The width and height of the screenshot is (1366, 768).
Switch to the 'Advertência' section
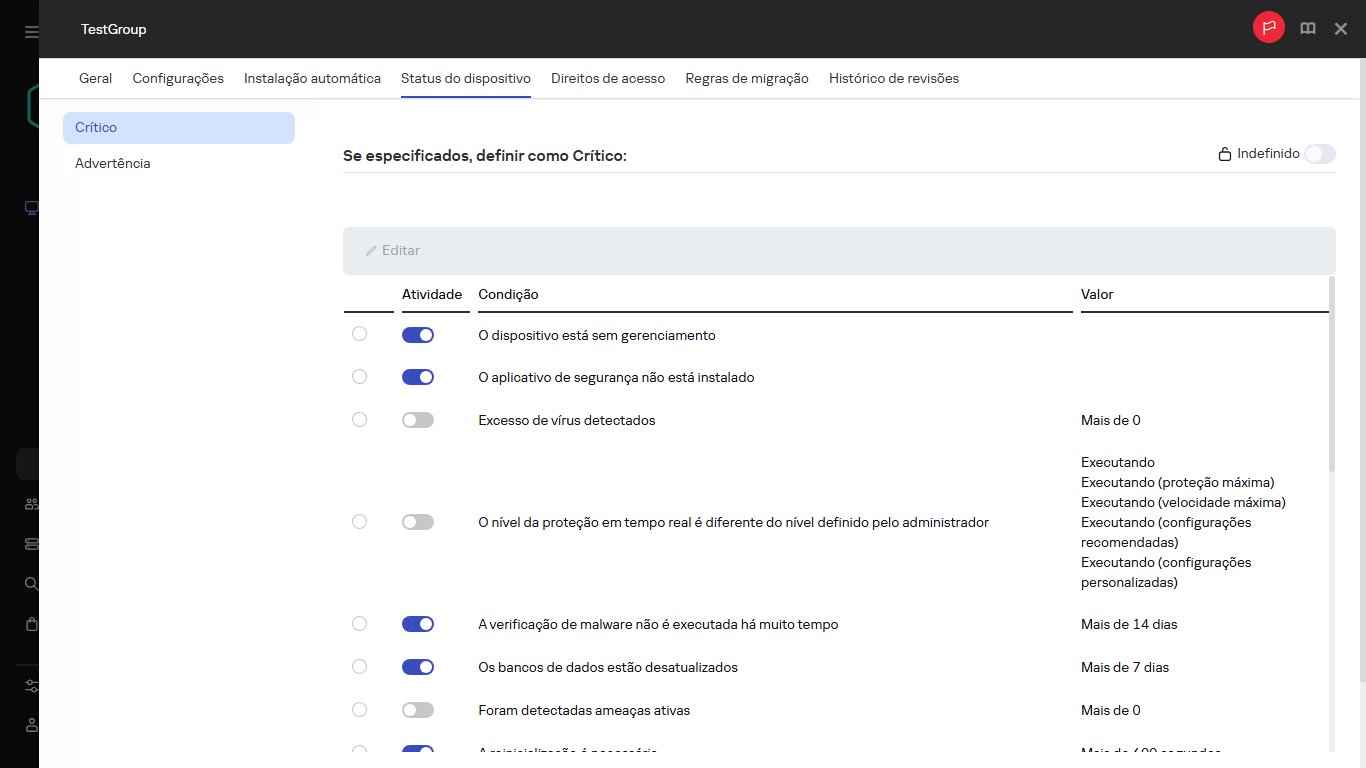tap(112, 162)
